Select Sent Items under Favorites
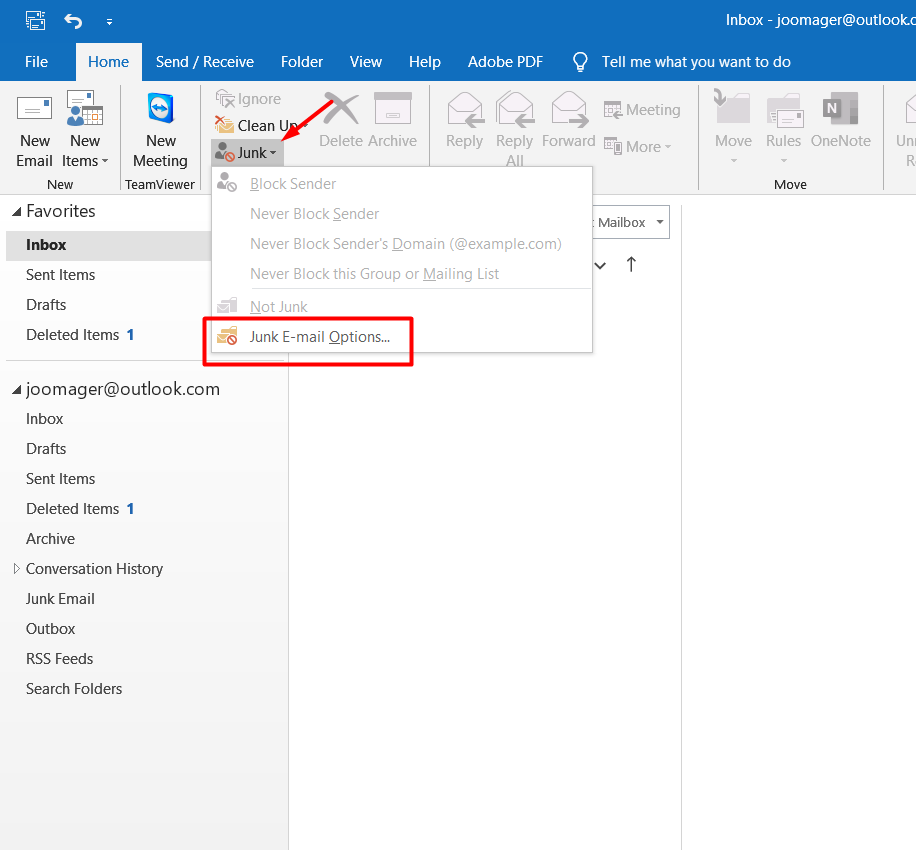916x850 pixels. (60, 275)
